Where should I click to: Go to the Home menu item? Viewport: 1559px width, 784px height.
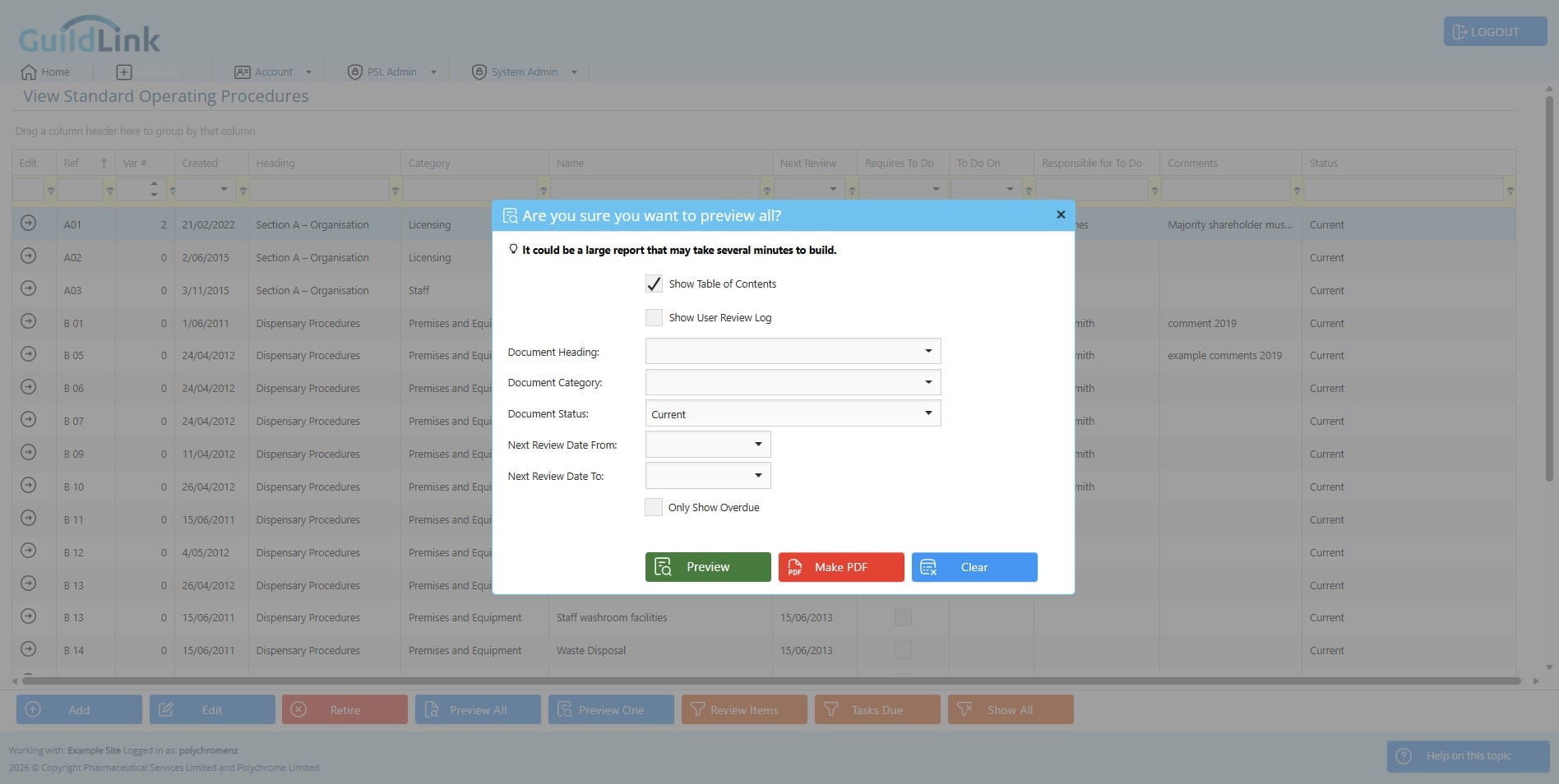(x=45, y=72)
